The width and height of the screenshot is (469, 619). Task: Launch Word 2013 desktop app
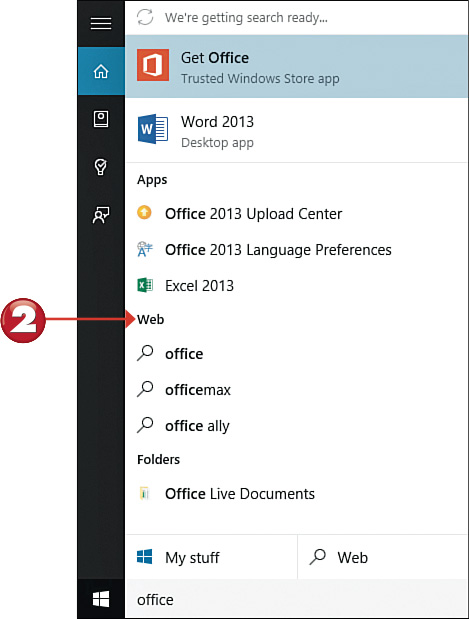click(x=296, y=131)
